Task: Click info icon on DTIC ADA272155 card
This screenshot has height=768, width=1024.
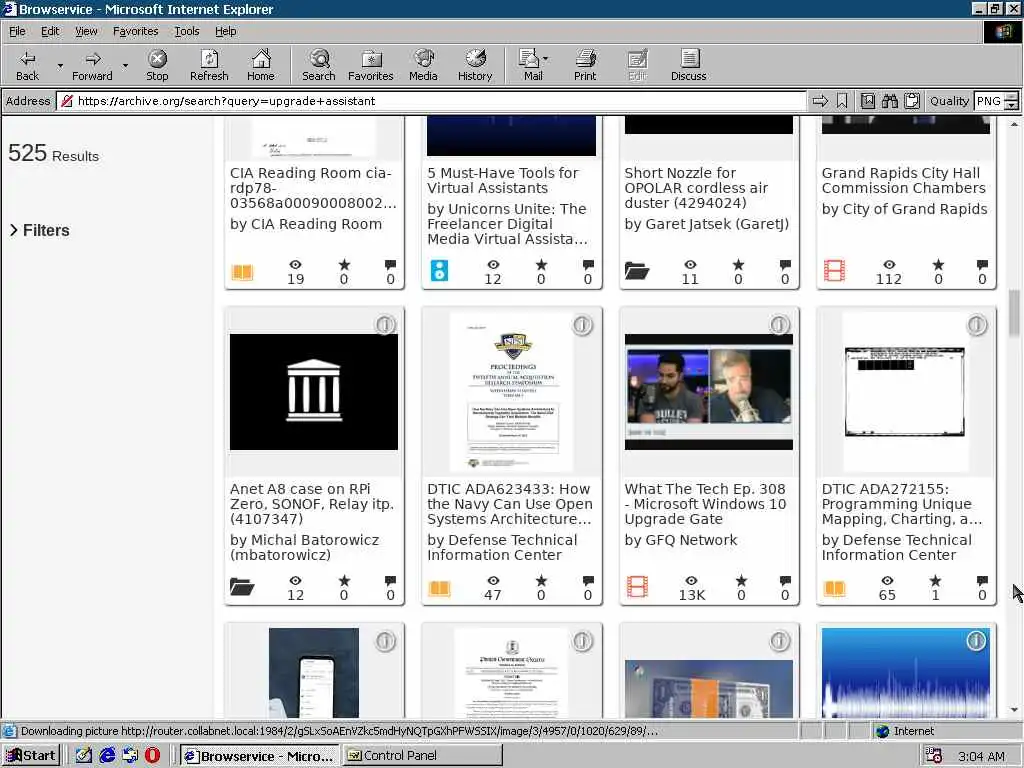Action: pos(976,325)
